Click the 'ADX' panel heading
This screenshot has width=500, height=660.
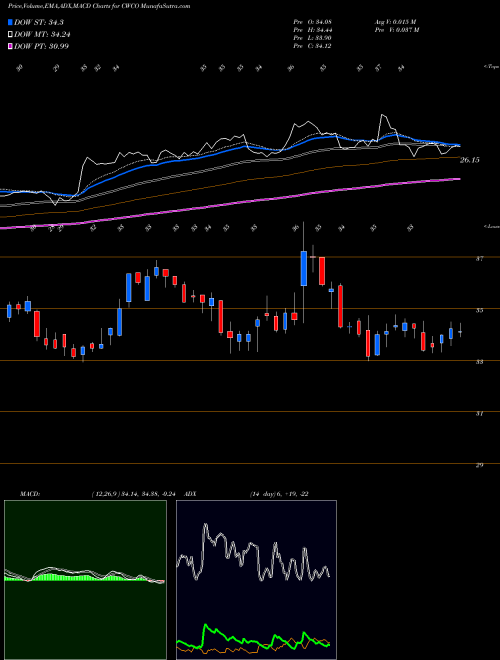tap(191, 494)
